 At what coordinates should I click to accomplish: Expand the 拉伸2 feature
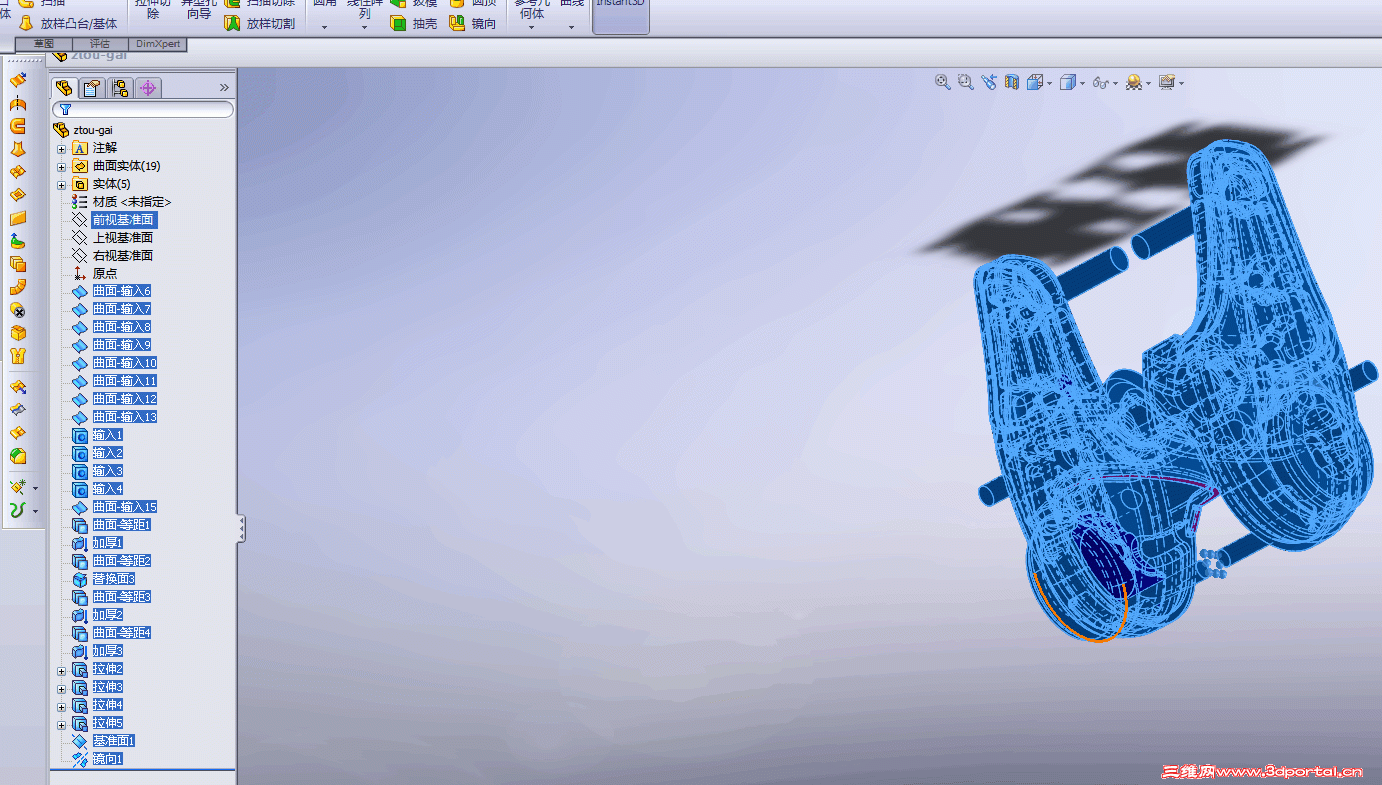click(61, 669)
